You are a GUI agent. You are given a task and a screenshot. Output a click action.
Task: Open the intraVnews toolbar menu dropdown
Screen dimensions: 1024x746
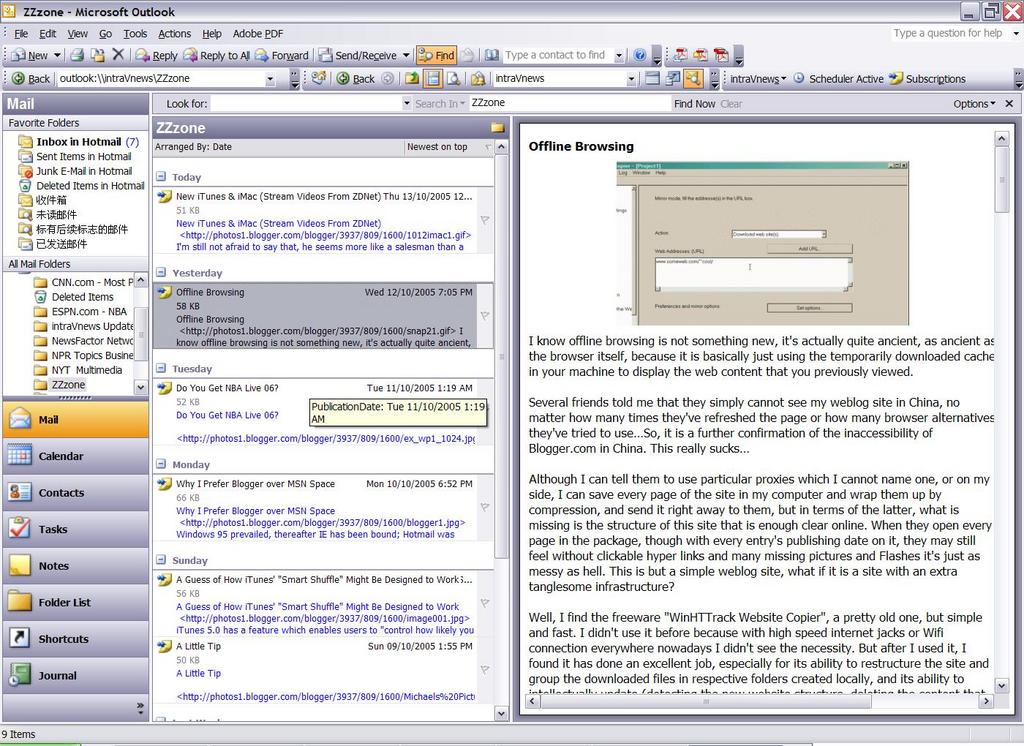point(758,78)
